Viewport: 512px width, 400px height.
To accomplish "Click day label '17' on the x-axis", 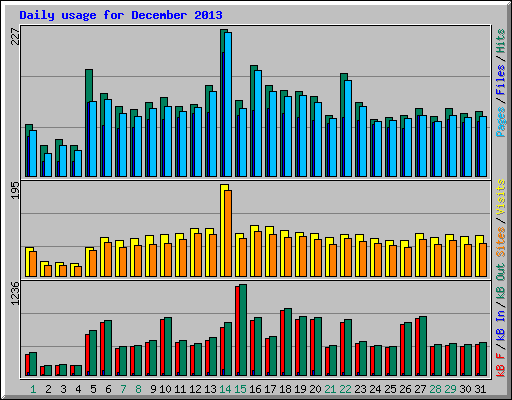I will tap(270, 389).
